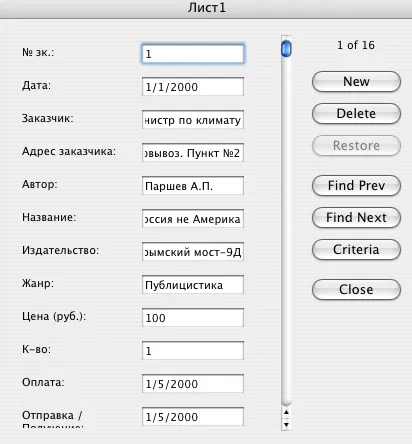Click the Дата field showing 1/1/2000
The width and height of the screenshot is (412, 444).
click(193, 87)
